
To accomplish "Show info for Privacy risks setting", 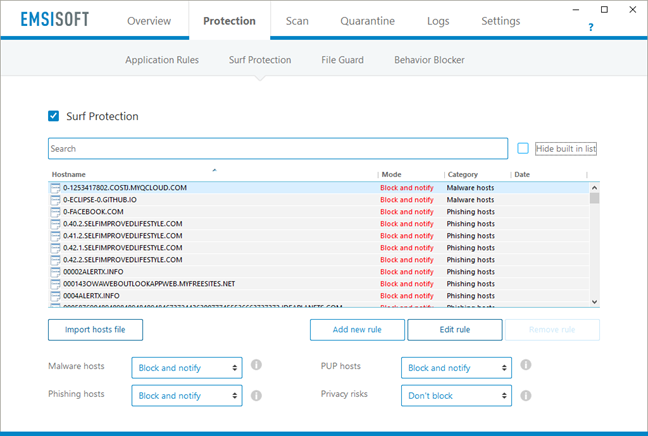I will 526,395.
